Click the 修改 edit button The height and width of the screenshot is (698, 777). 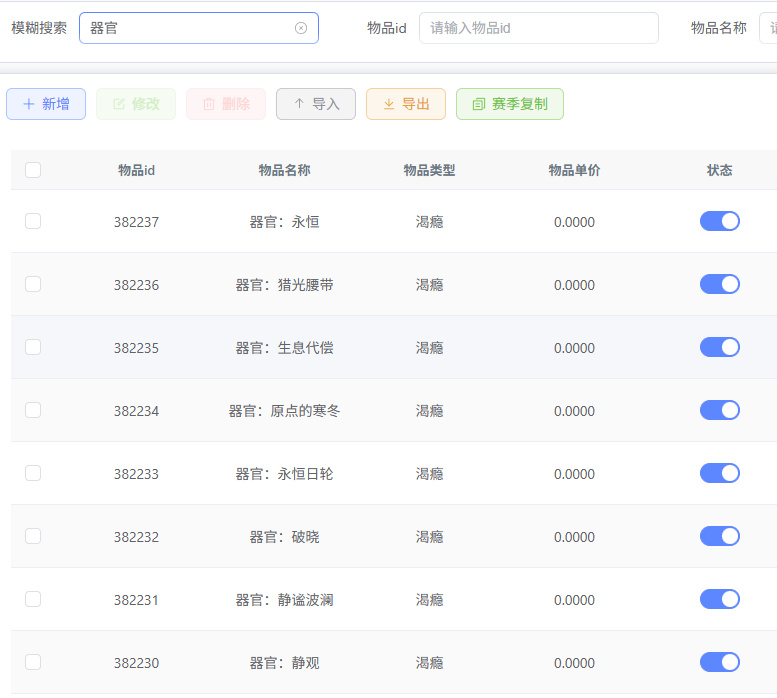(136, 104)
